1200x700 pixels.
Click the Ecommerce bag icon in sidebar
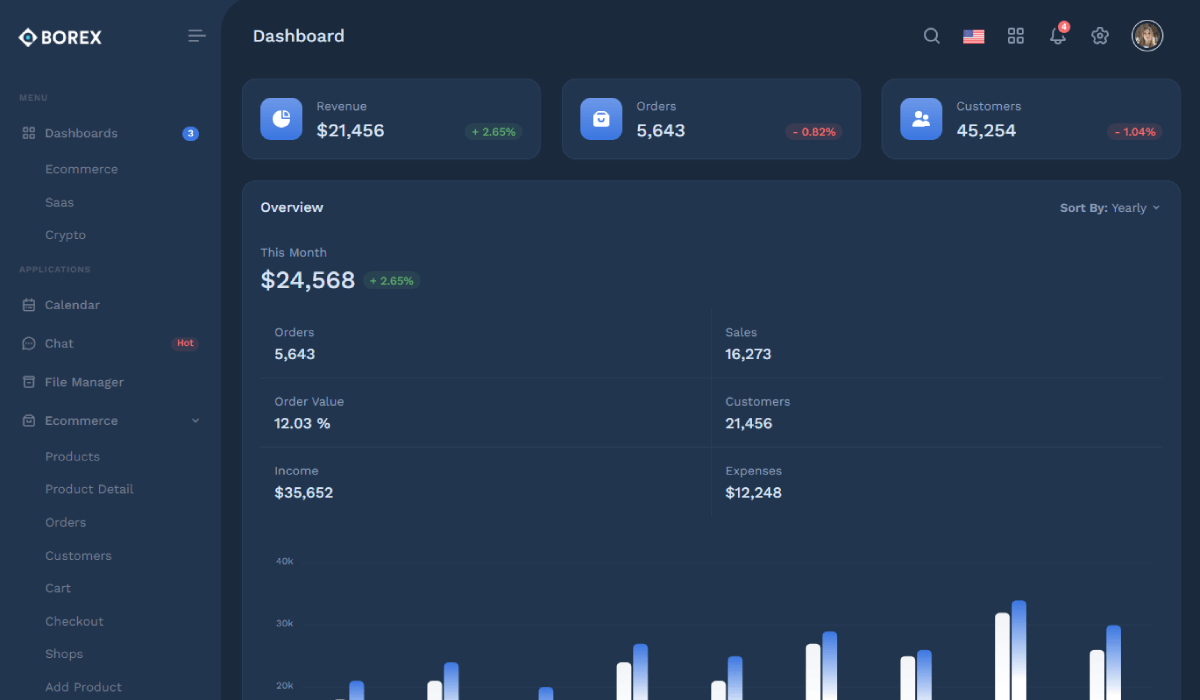pos(29,421)
